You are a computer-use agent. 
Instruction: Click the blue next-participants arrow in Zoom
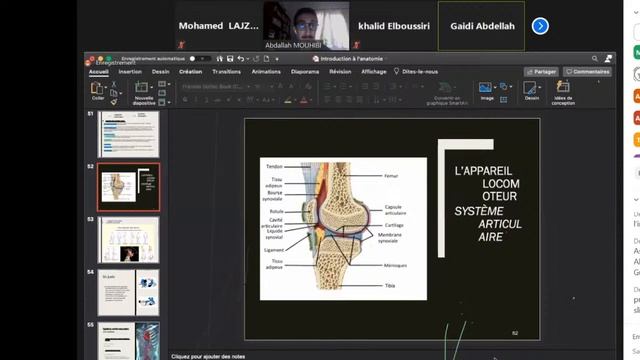point(540,26)
